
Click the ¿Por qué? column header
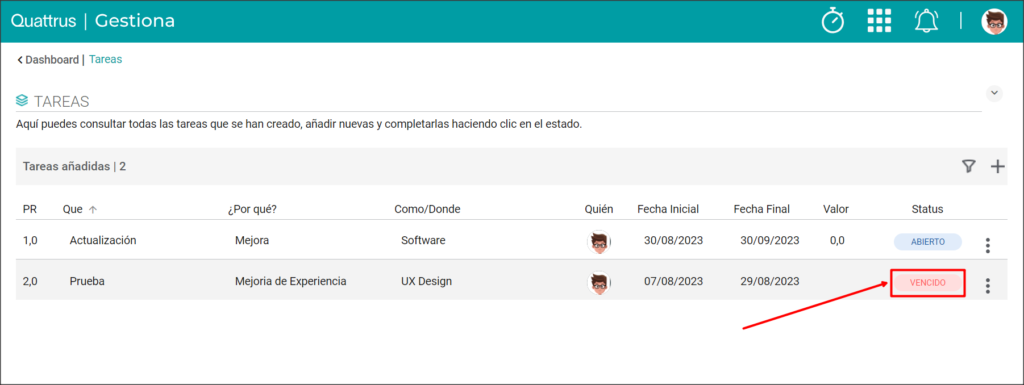click(x=251, y=209)
